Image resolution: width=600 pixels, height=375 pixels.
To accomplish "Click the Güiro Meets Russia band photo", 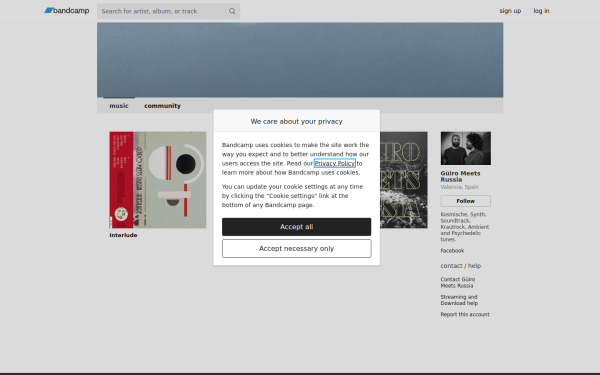I will click(x=466, y=148).
